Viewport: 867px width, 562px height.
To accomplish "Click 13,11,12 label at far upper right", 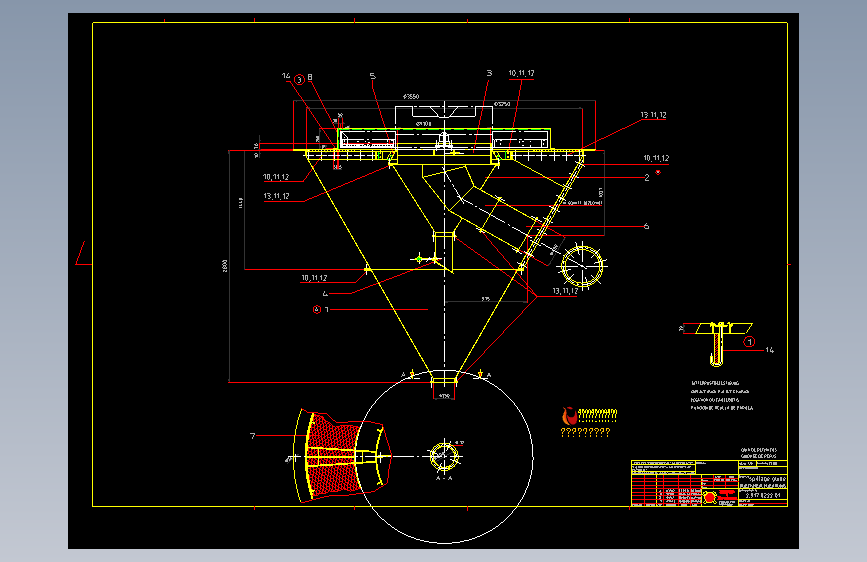I will tap(654, 115).
